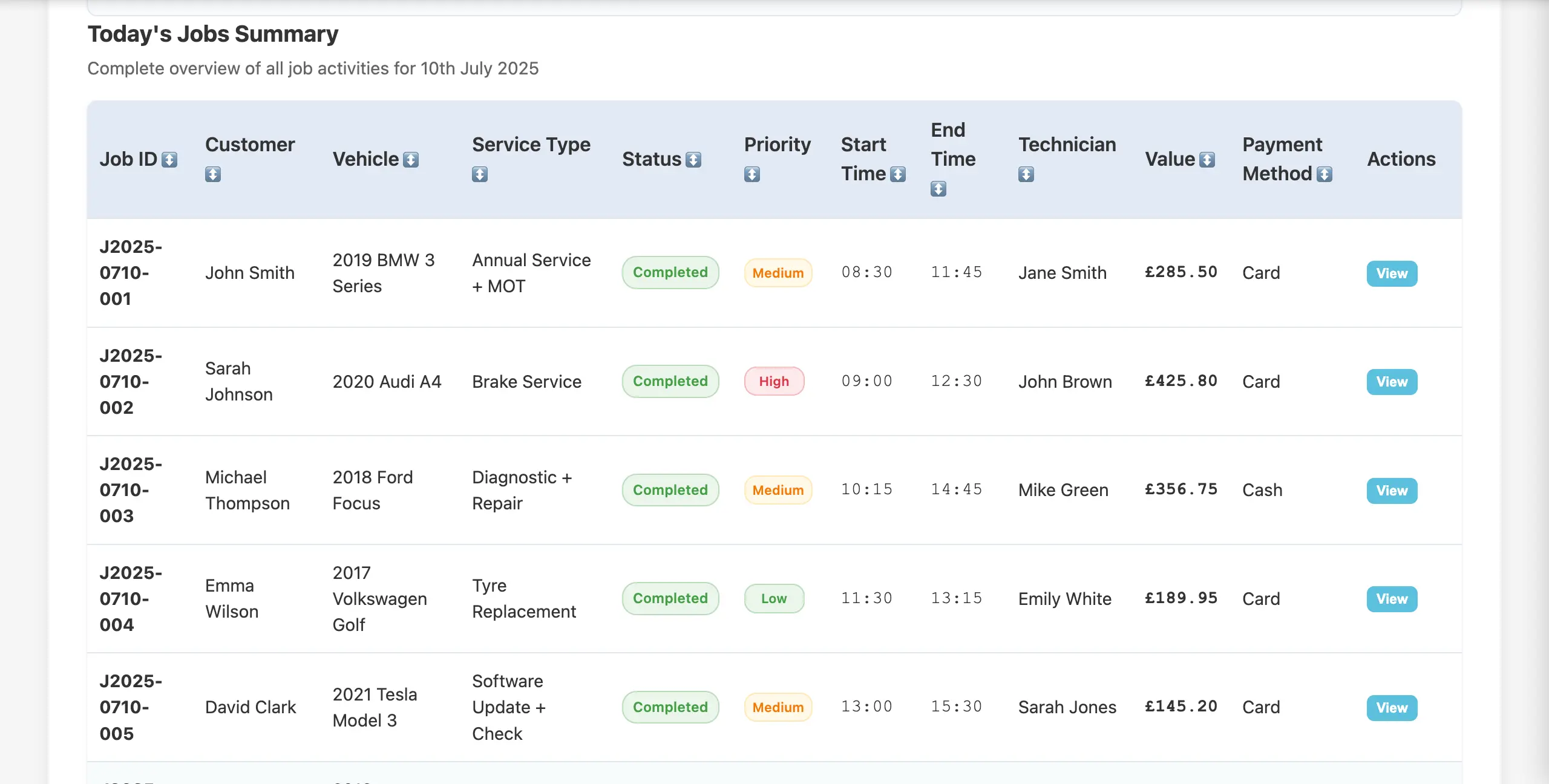Click sort icon under Service Type

point(480,174)
